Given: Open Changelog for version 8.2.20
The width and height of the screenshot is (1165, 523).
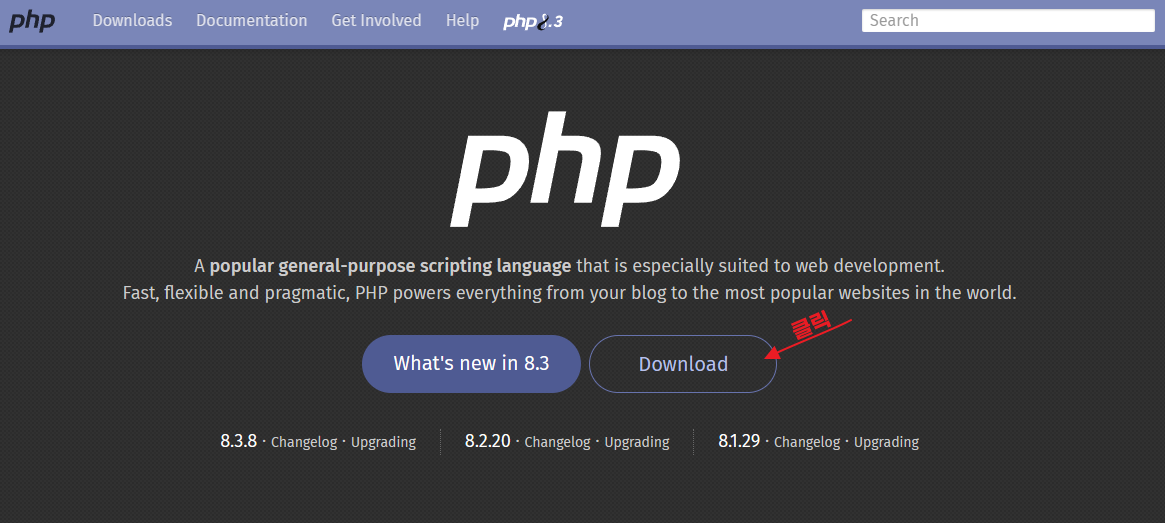Looking at the screenshot, I should coord(555,442).
